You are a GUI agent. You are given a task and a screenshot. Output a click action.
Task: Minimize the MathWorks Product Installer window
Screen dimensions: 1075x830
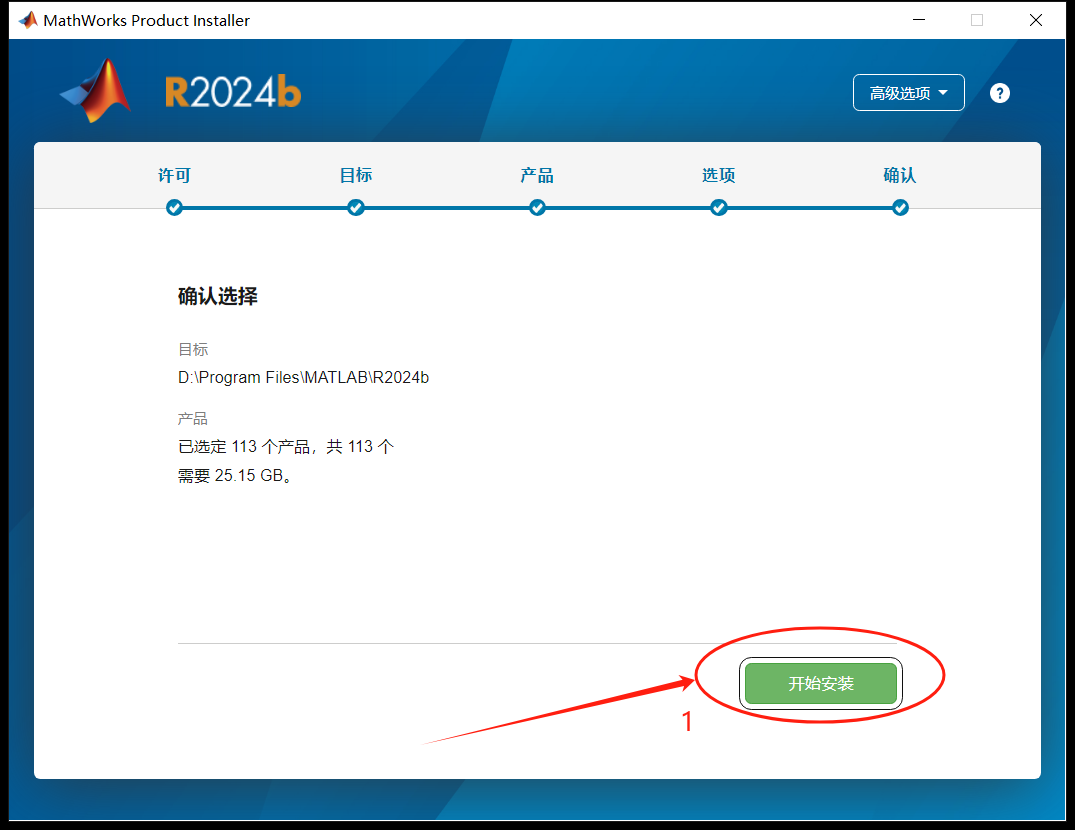tap(919, 20)
